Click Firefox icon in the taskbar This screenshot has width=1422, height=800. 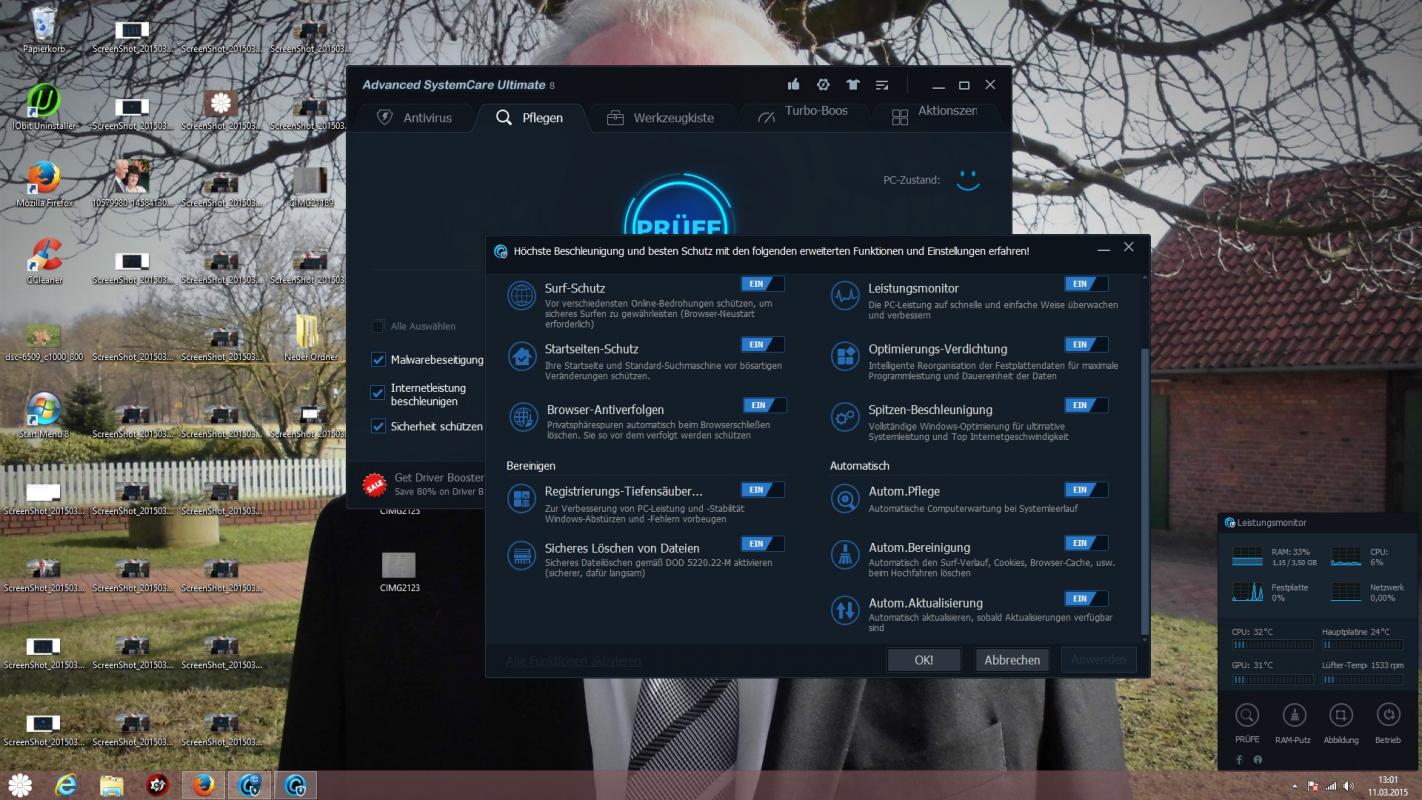204,784
